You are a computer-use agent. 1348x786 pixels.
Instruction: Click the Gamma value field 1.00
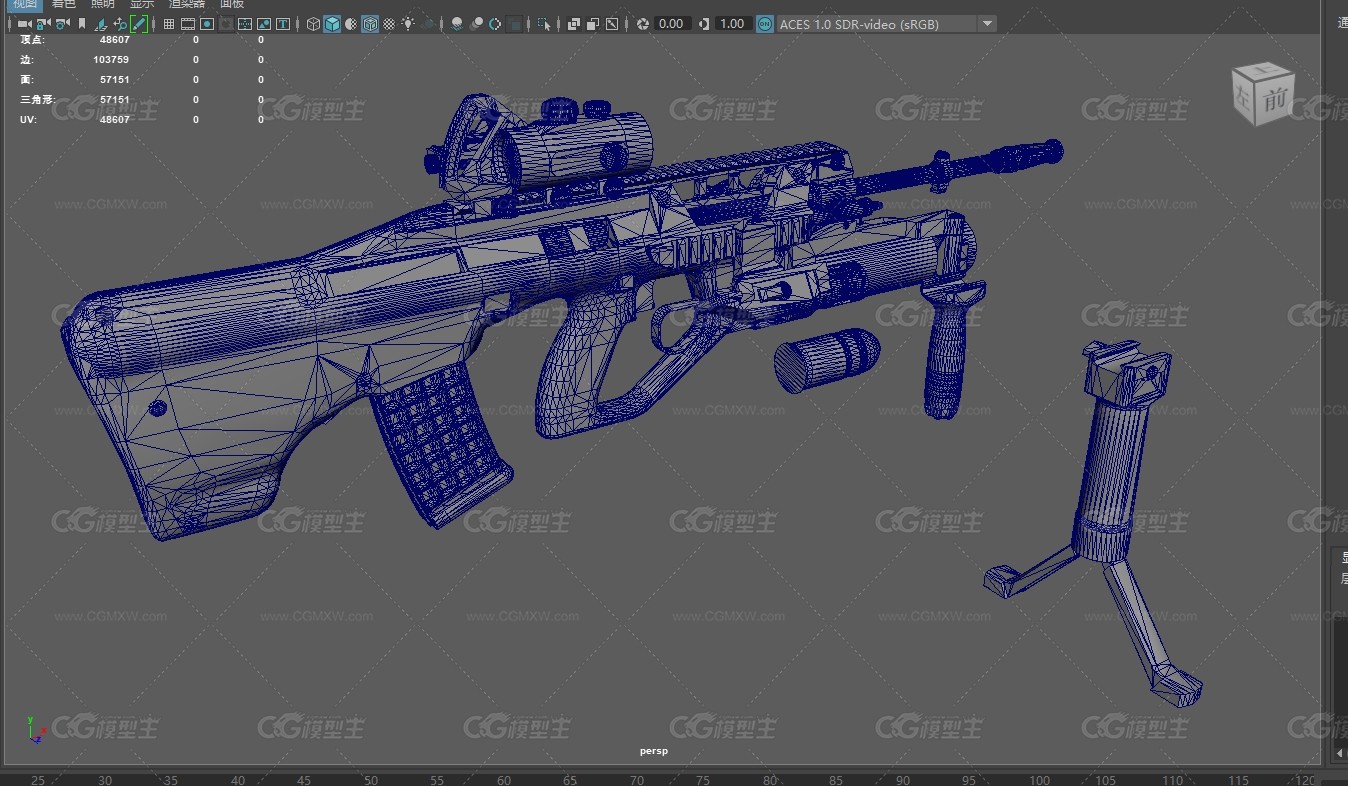tap(733, 23)
